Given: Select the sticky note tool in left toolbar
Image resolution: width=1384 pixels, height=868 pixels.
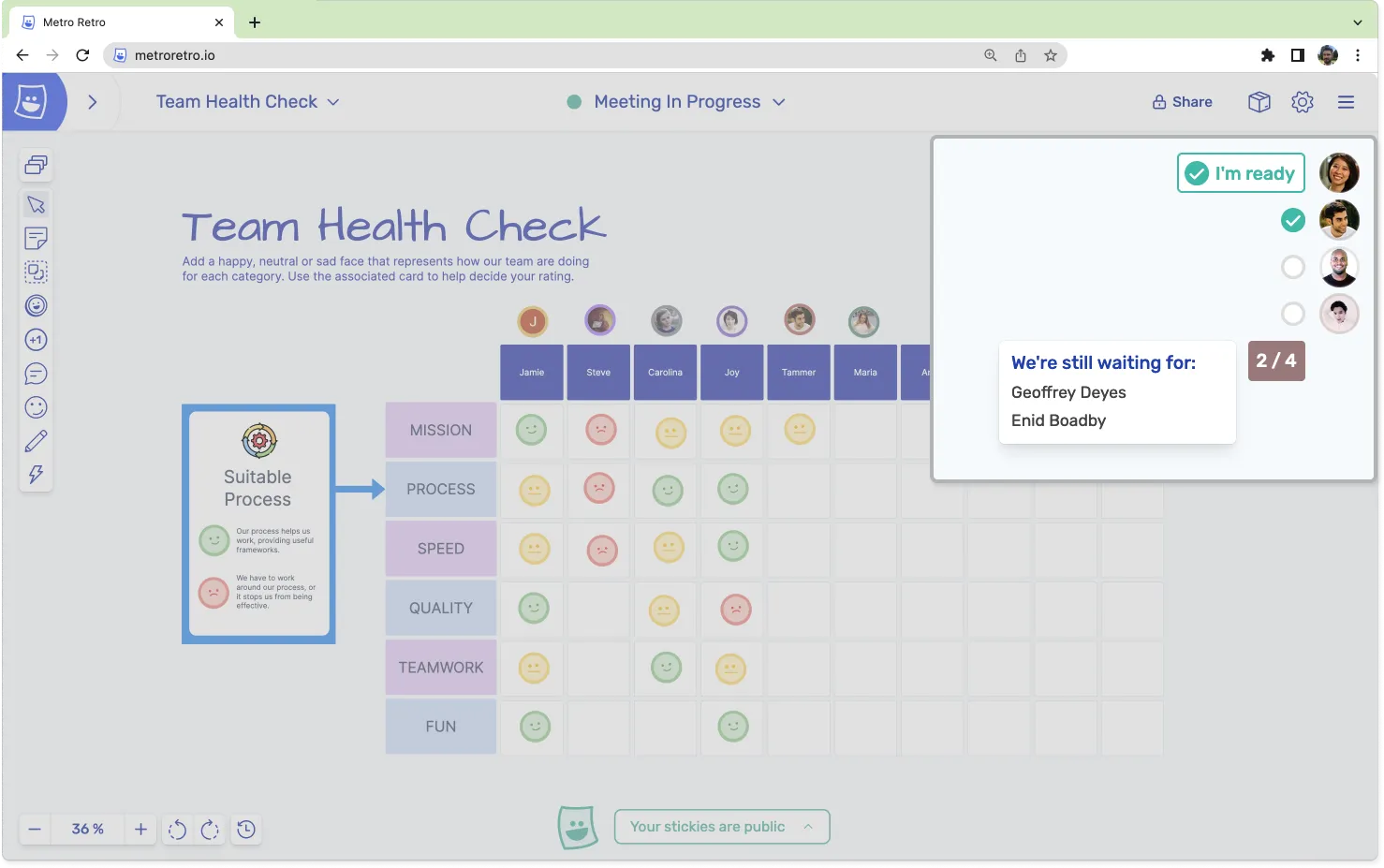Looking at the screenshot, I should point(36,239).
